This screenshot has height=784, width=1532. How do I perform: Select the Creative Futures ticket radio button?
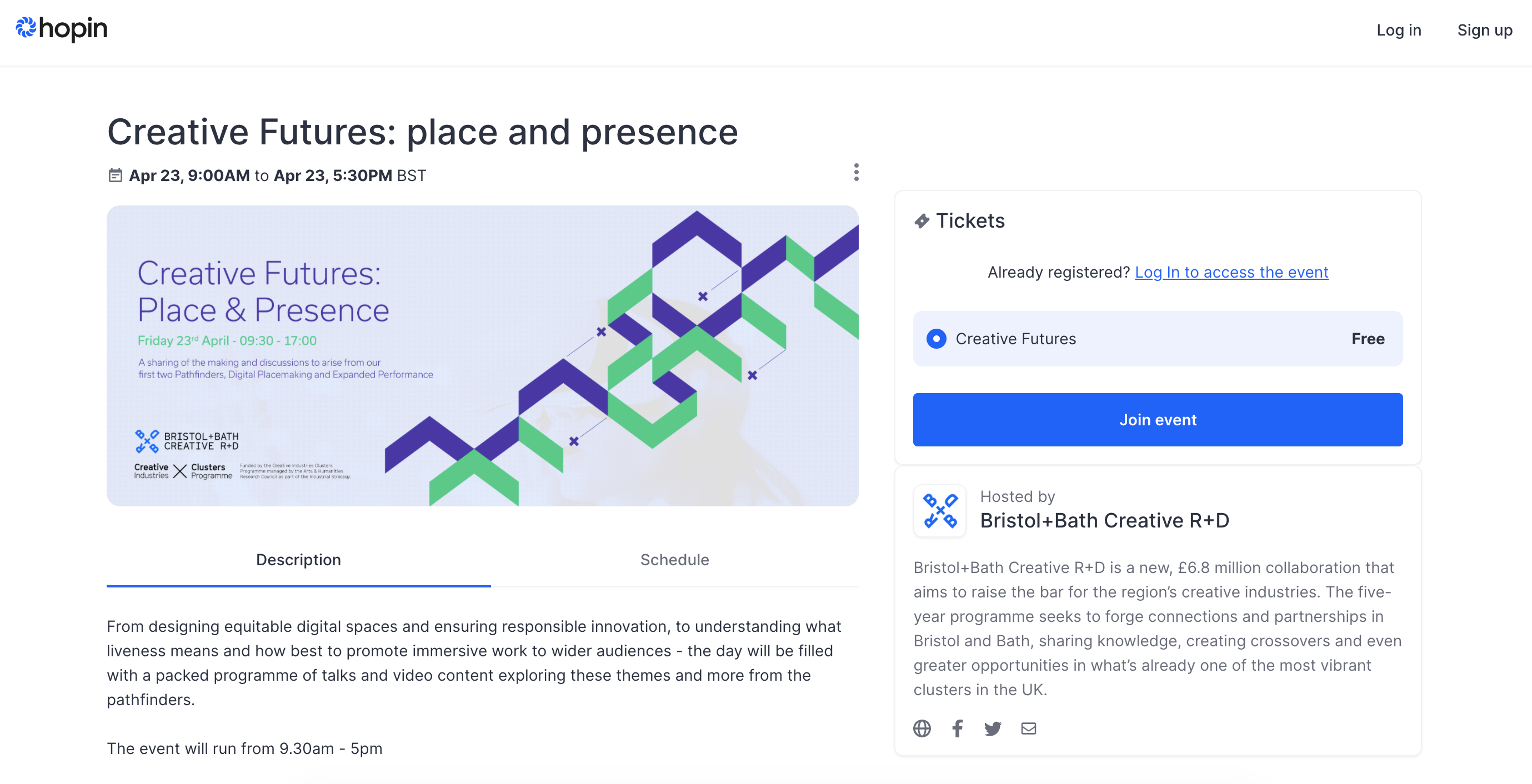click(936, 339)
